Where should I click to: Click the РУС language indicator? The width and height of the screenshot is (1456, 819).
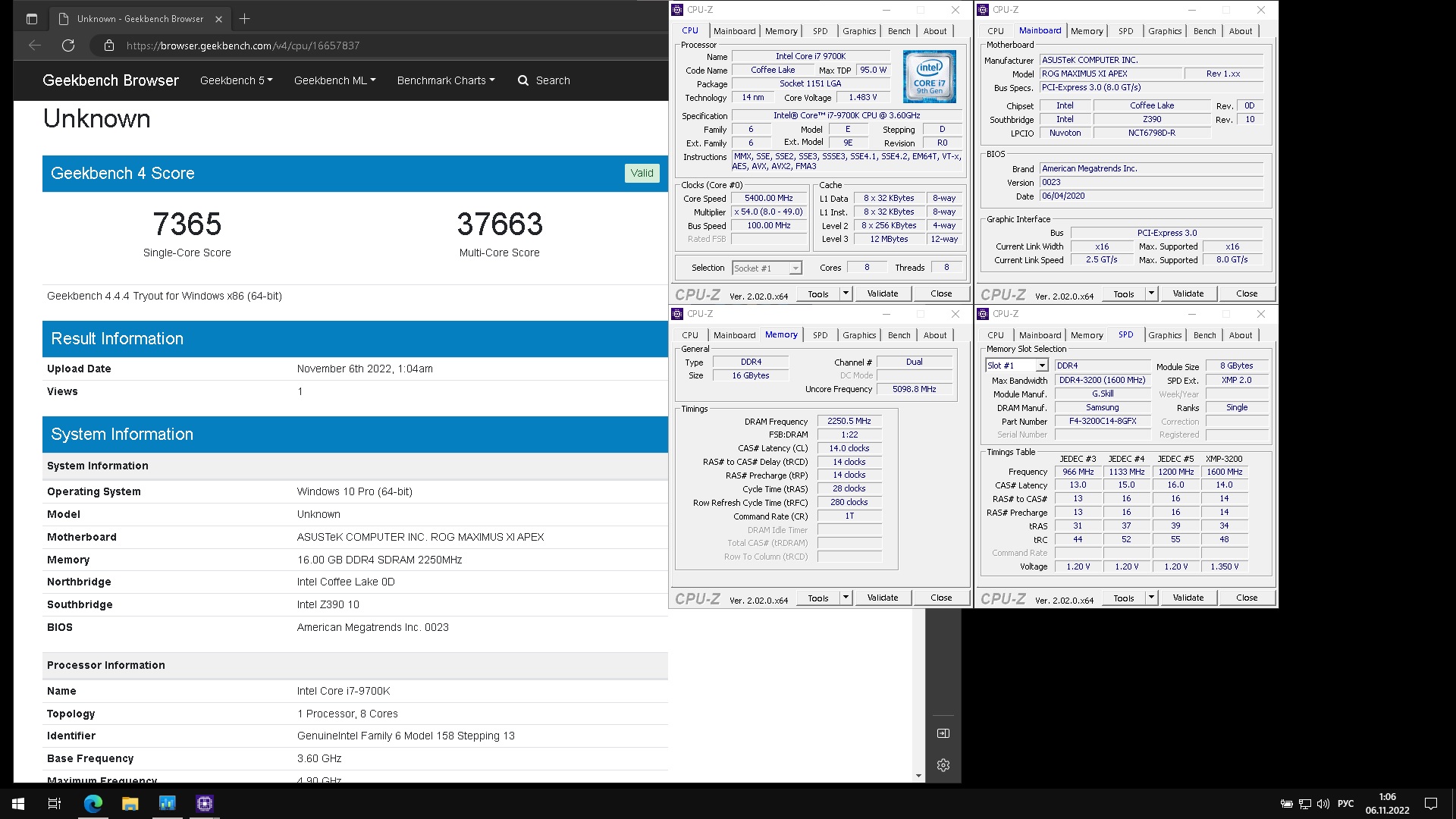(1345, 804)
